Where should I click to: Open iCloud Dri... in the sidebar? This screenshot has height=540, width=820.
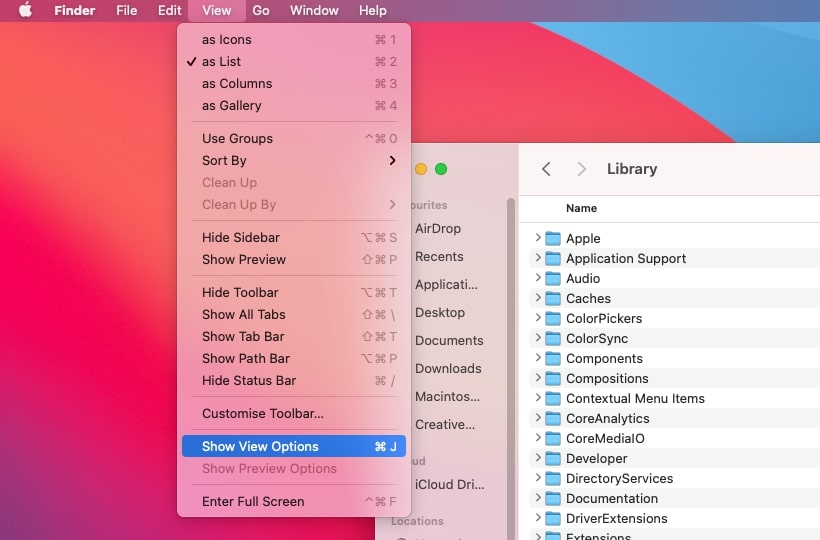449,485
